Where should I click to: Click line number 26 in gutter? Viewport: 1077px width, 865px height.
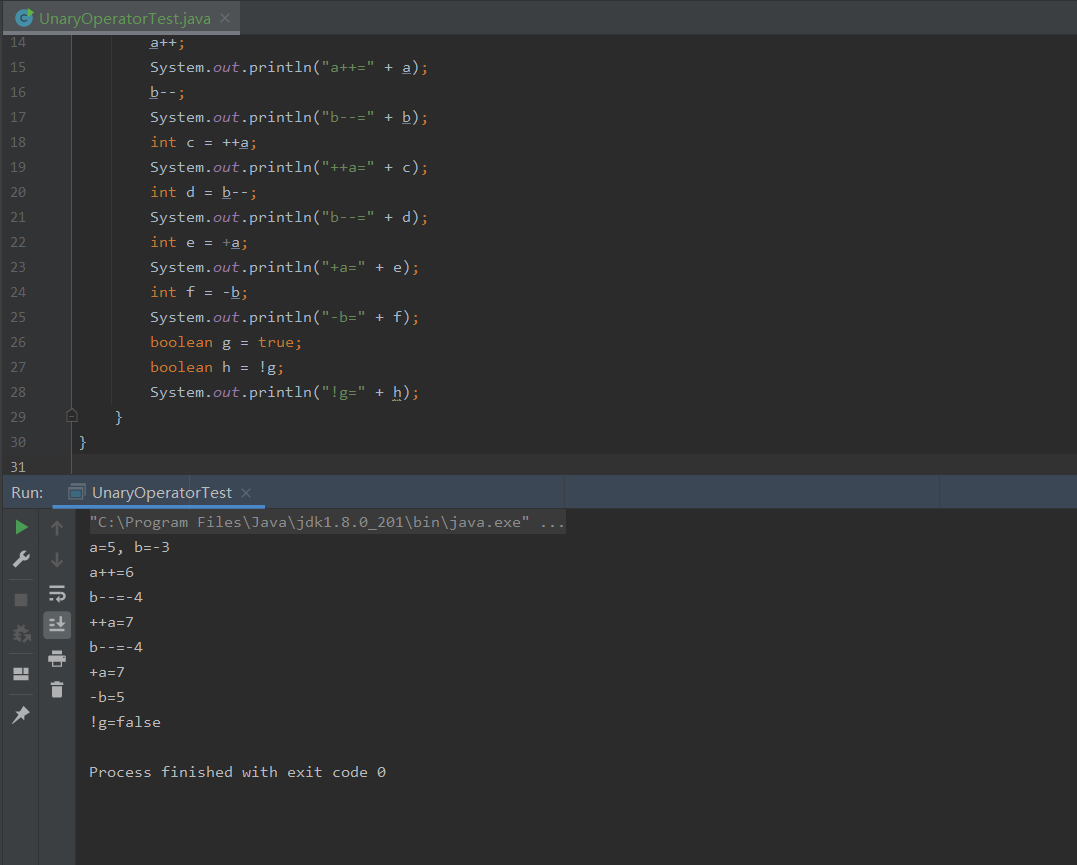(18, 342)
